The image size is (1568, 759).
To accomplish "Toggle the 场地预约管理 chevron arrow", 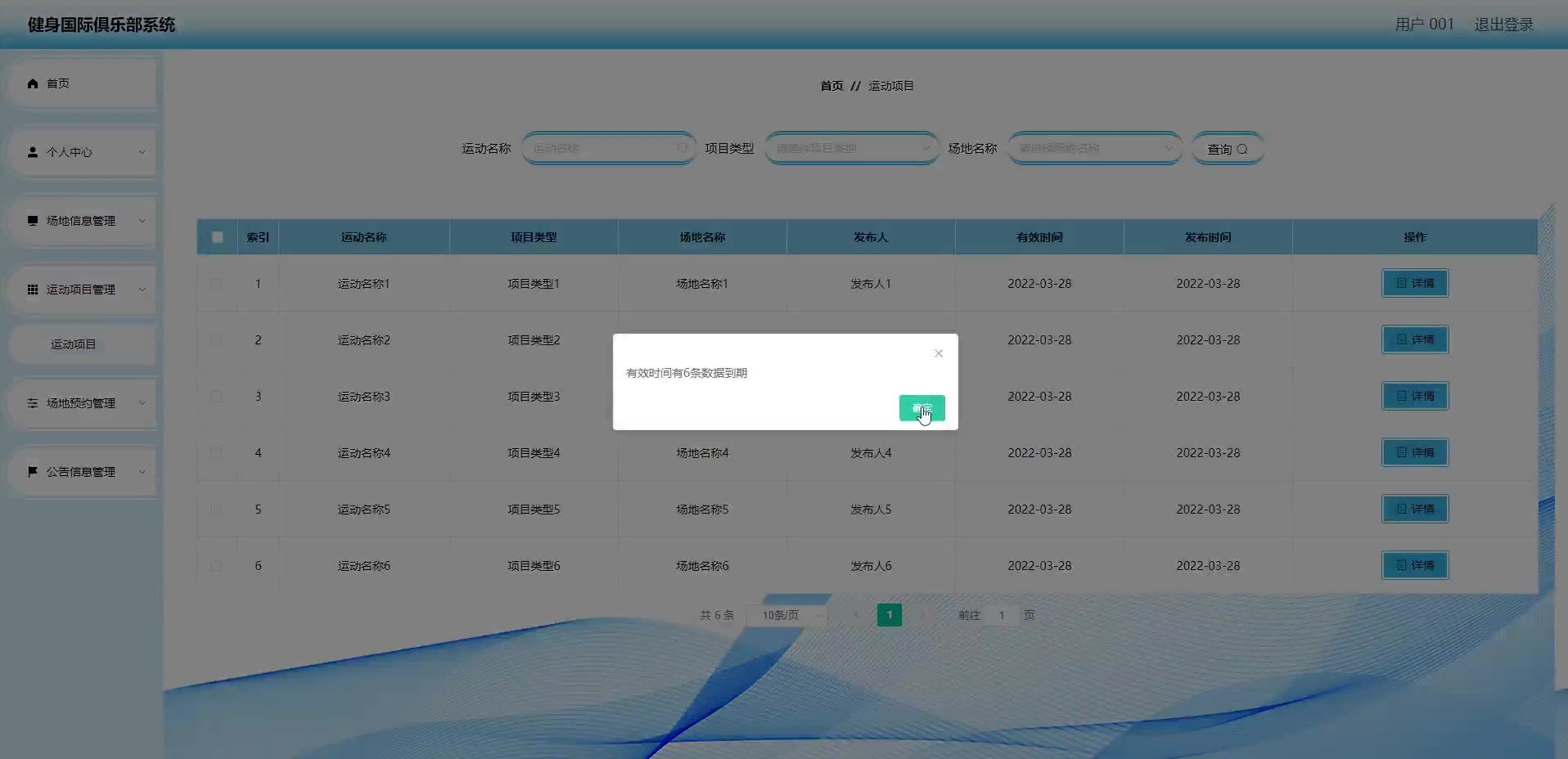I will (x=142, y=403).
